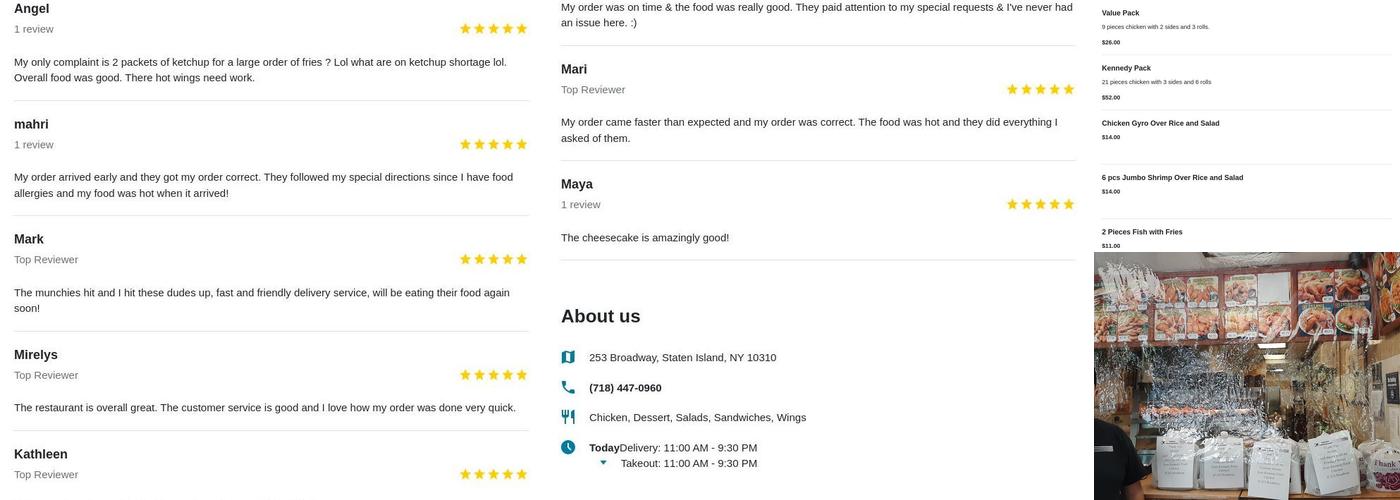
Task: Click mahri's five-star rating
Action: 493,144
